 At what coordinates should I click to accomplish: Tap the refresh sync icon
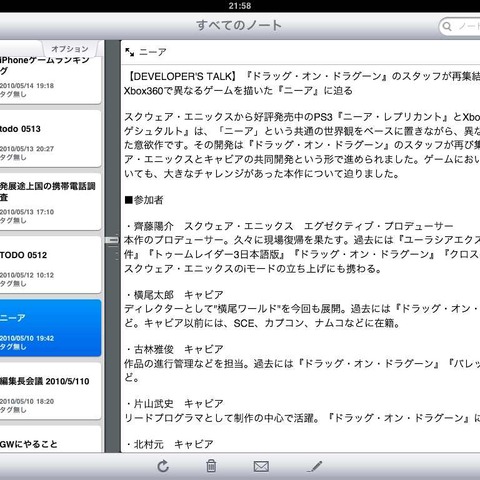click(163, 466)
